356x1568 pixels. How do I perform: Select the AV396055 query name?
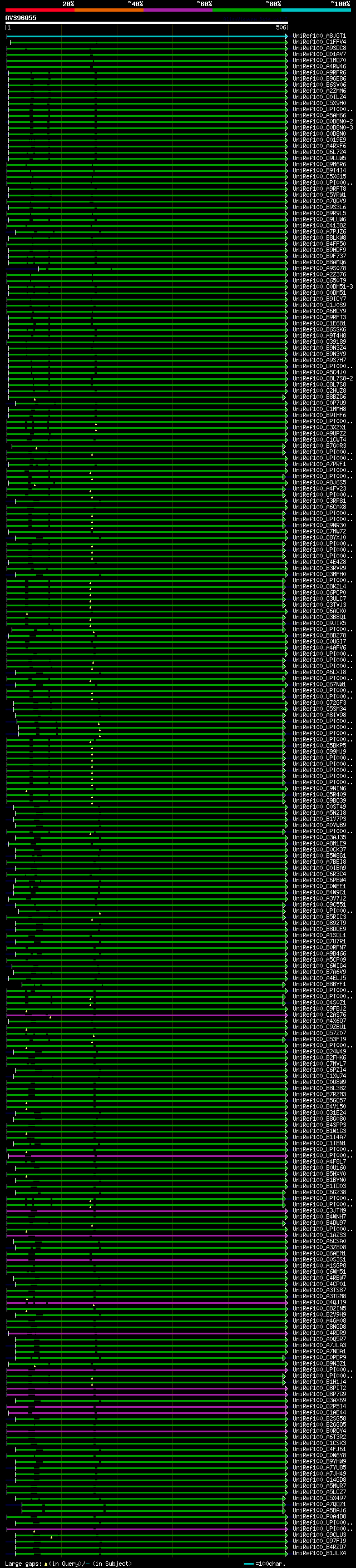[x=21, y=18]
